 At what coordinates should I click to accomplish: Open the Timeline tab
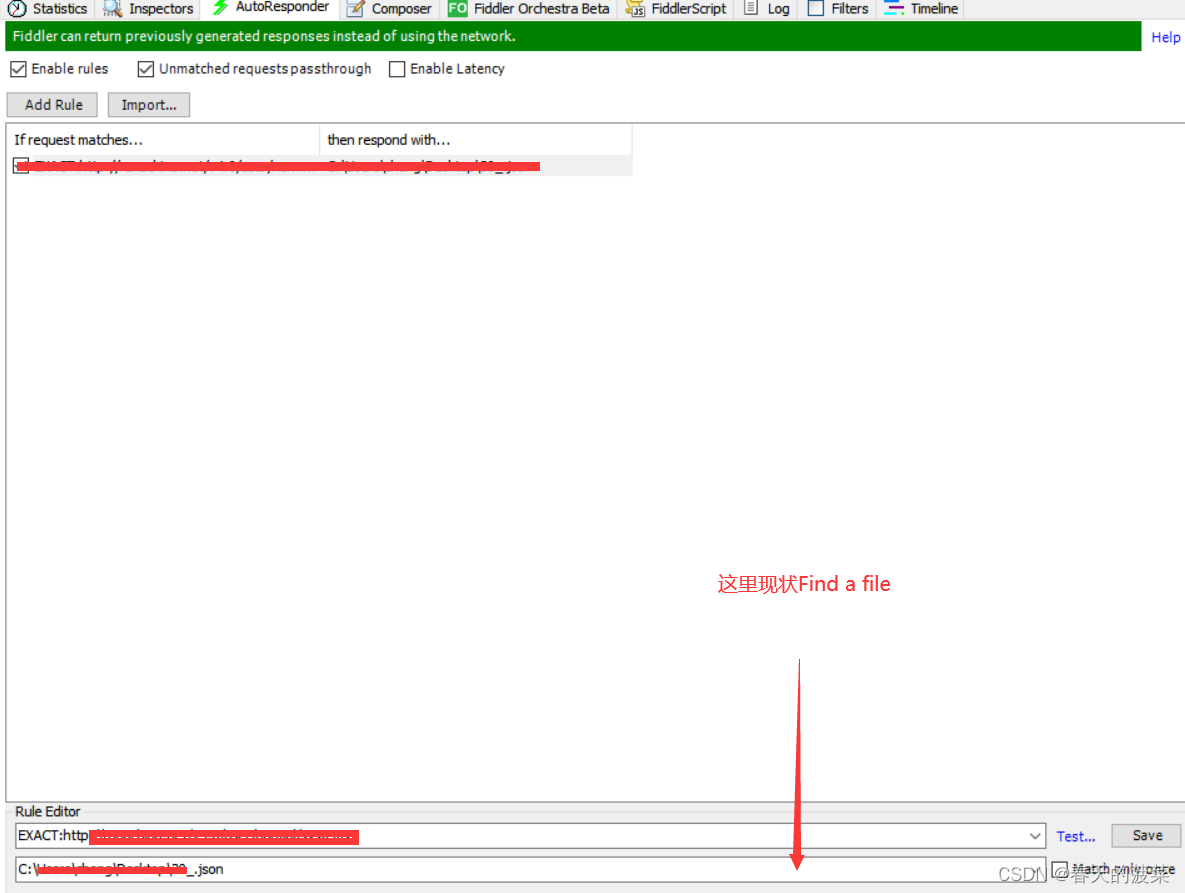[x=922, y=9]
